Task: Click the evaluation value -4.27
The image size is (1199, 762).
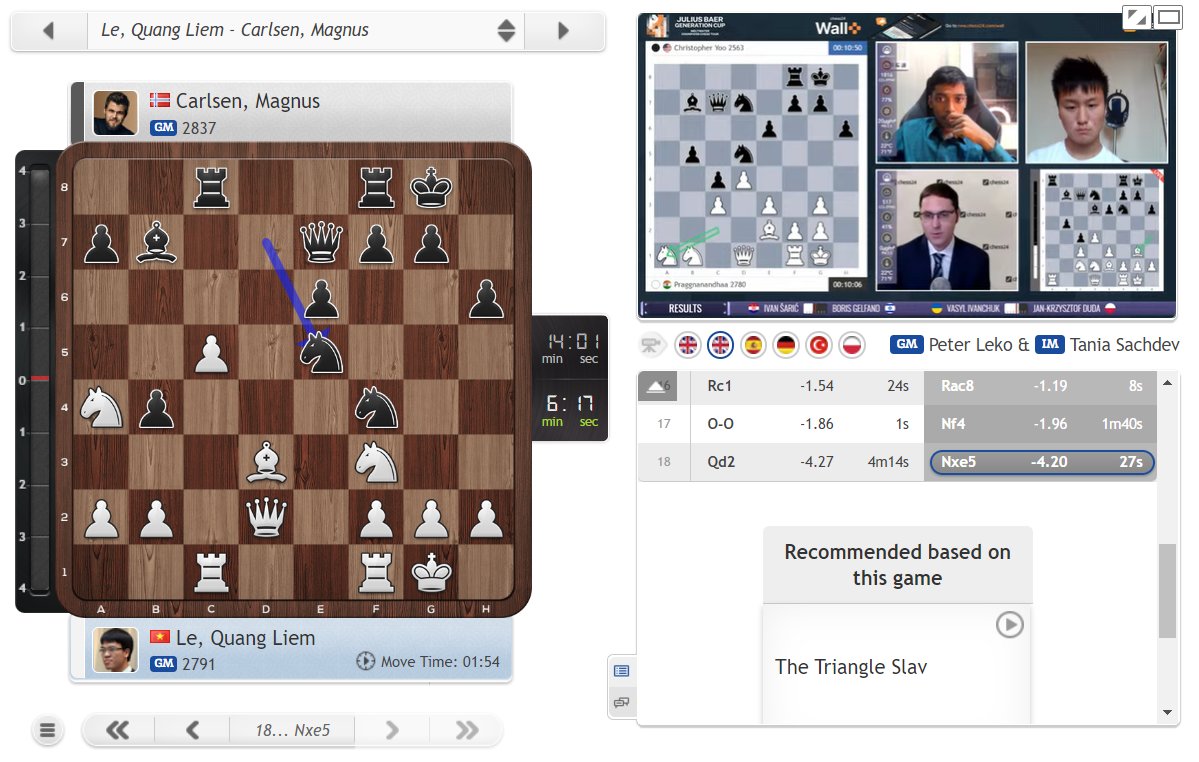Action: (817, 462)
